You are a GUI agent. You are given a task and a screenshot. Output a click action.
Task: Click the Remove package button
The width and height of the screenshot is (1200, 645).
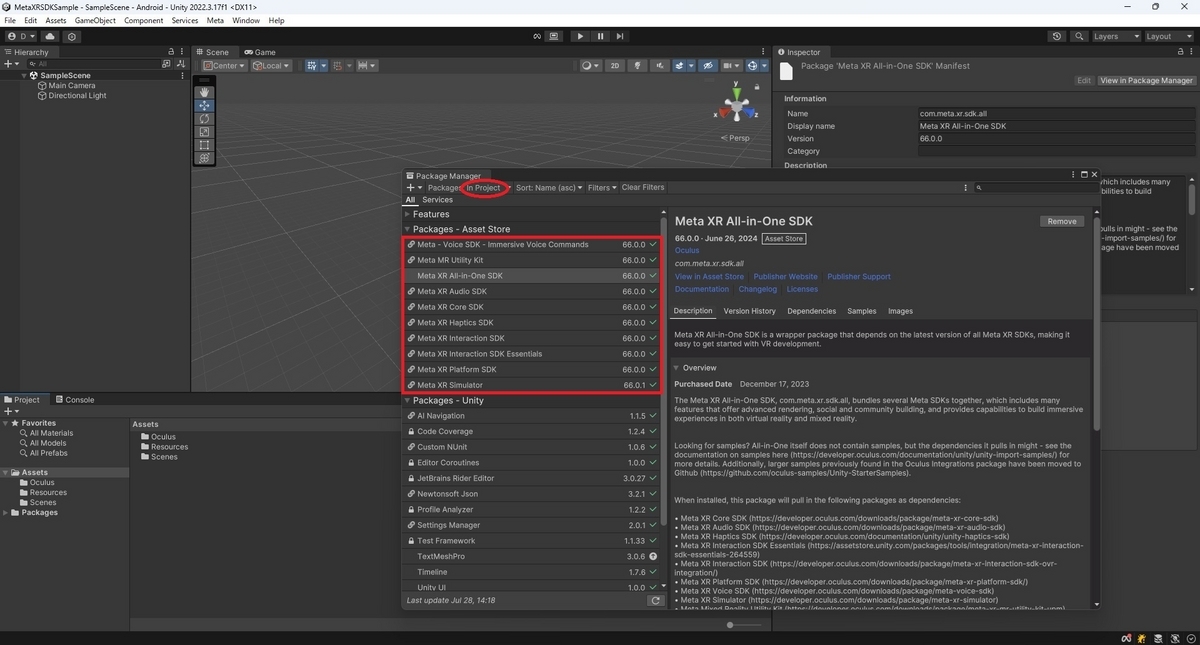(1062, 221)
